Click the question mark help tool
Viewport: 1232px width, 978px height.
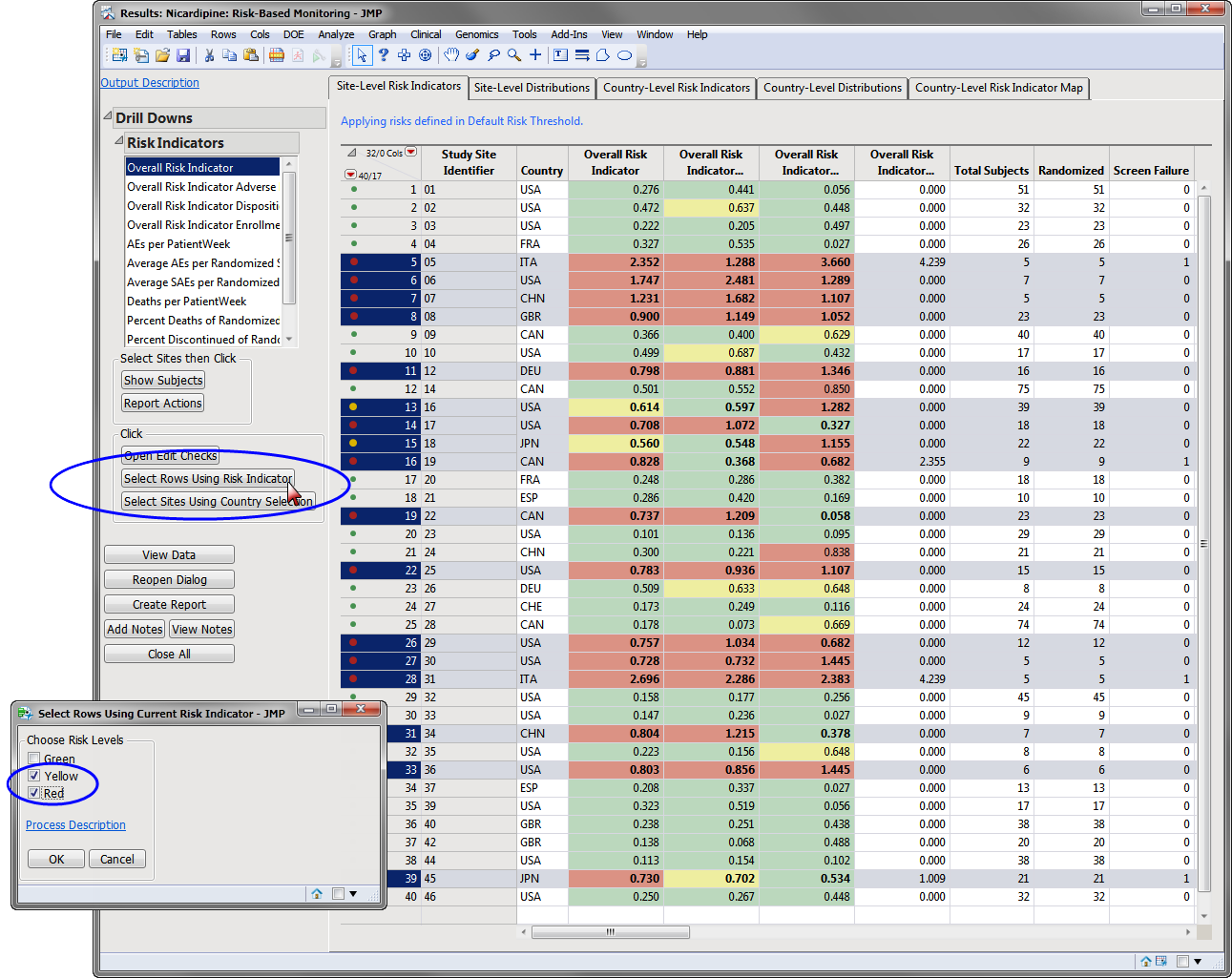click(x=384, y=55)
